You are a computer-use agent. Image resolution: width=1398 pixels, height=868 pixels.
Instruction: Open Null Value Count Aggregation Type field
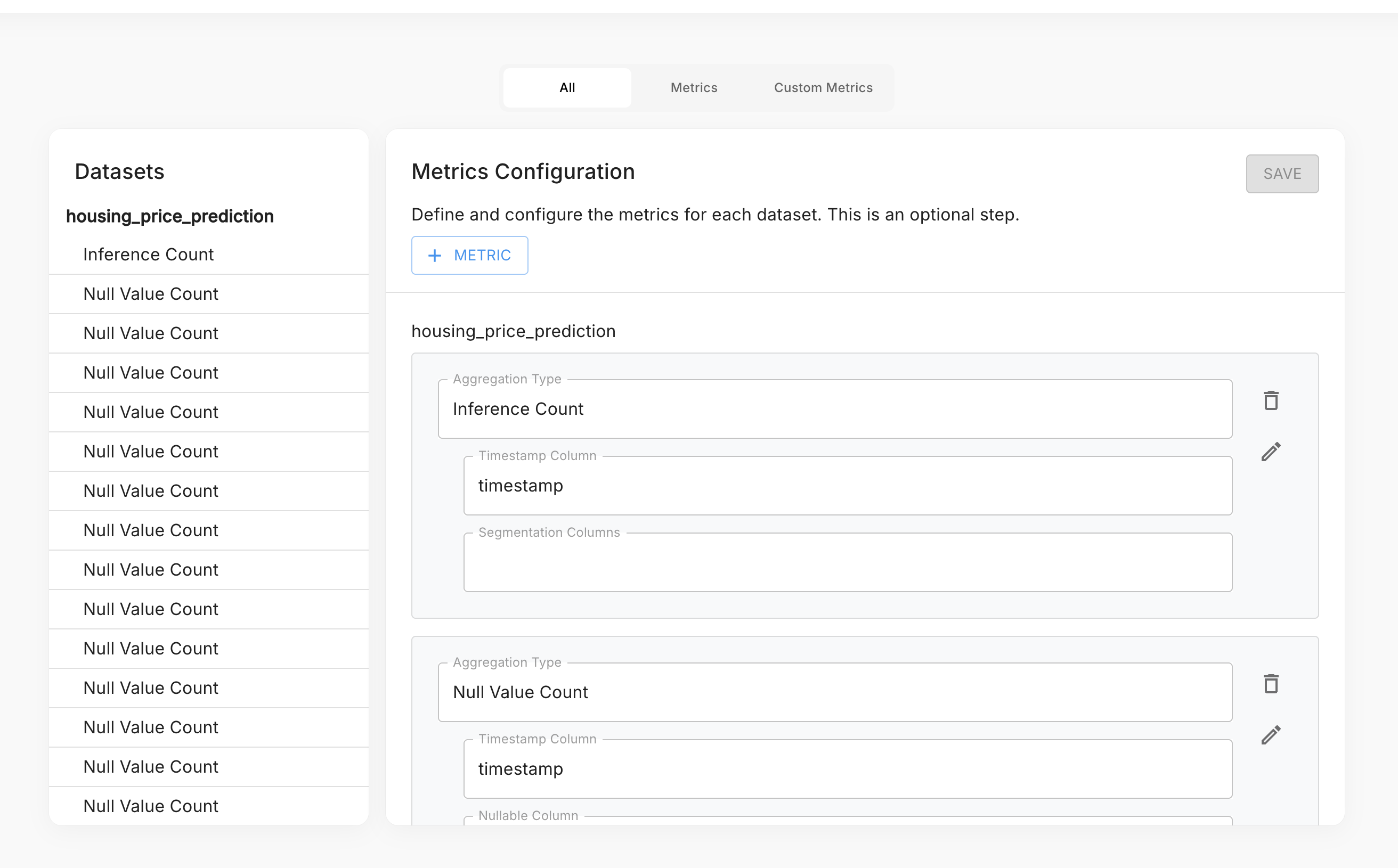pos(834,692)
